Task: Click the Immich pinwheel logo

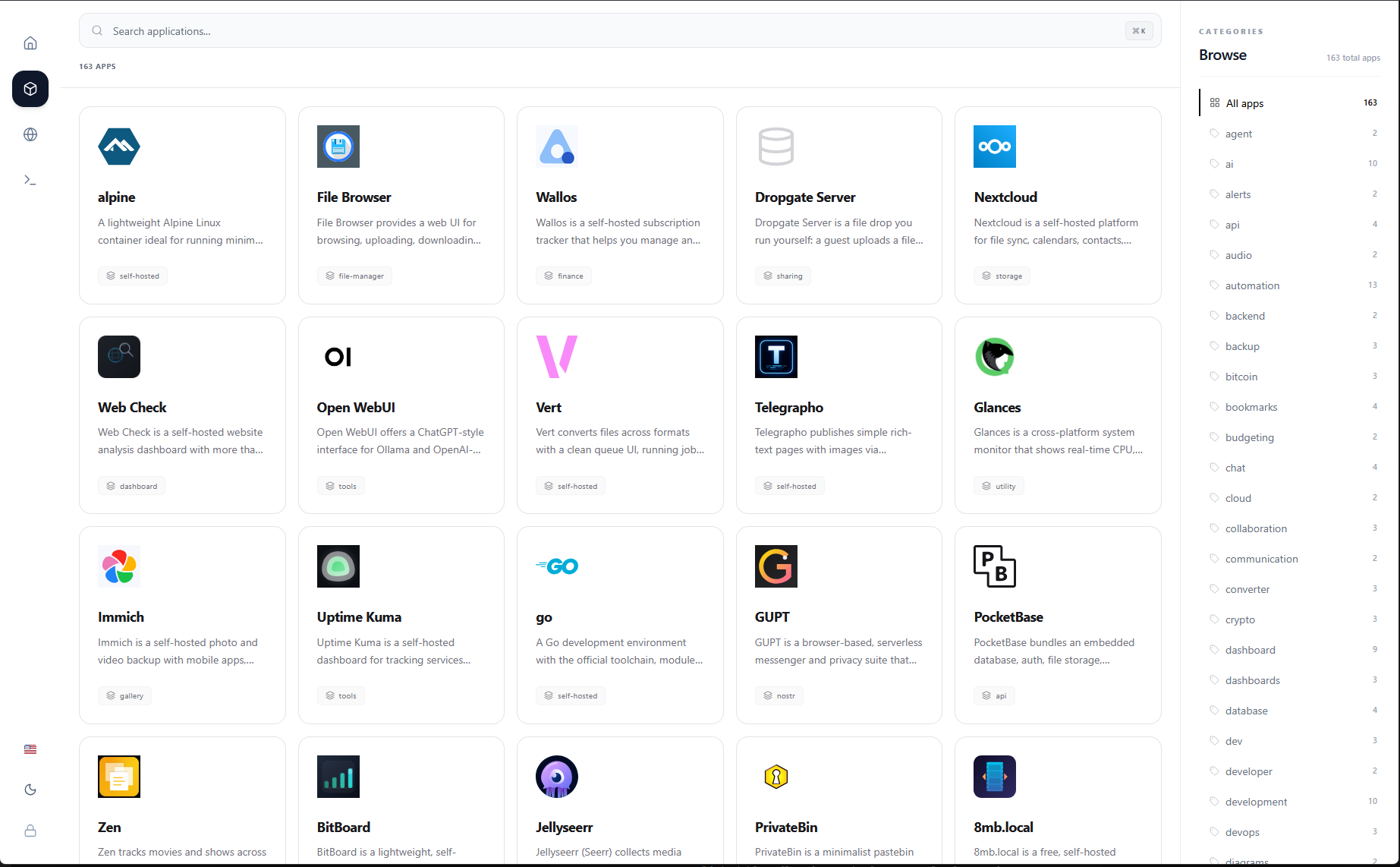Action: point(119,566)
